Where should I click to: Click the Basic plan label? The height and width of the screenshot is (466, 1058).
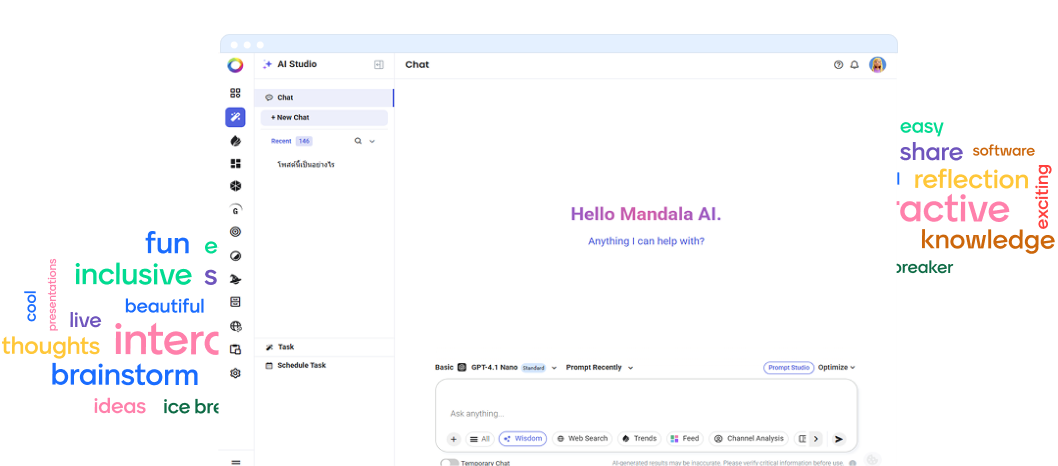click(x=444, y=368)
